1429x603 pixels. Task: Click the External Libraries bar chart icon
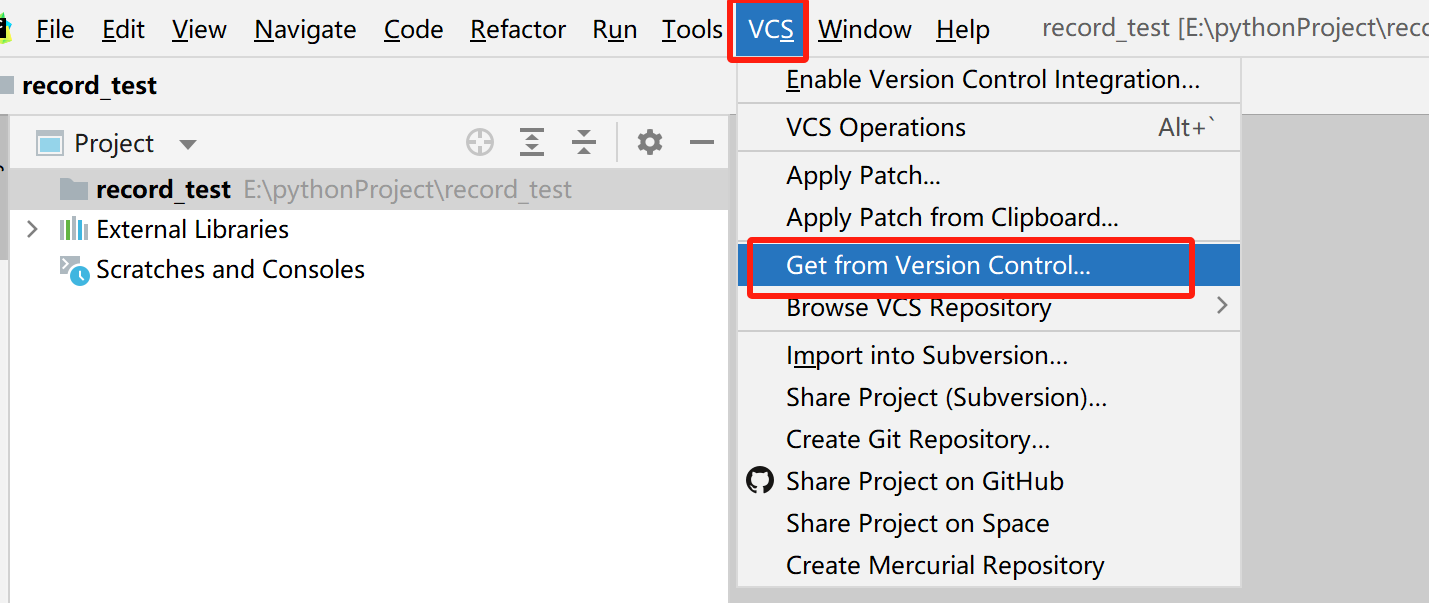pyautogui.click(x=73, y=229)
